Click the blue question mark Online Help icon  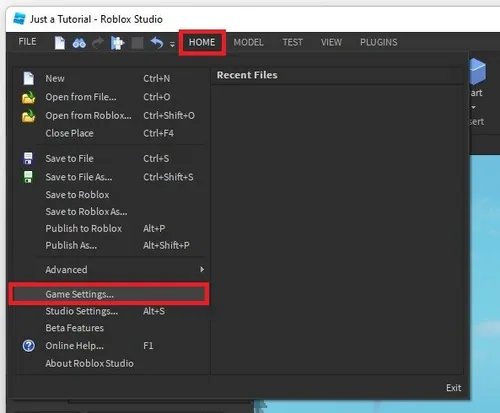(x=29, y=346)
